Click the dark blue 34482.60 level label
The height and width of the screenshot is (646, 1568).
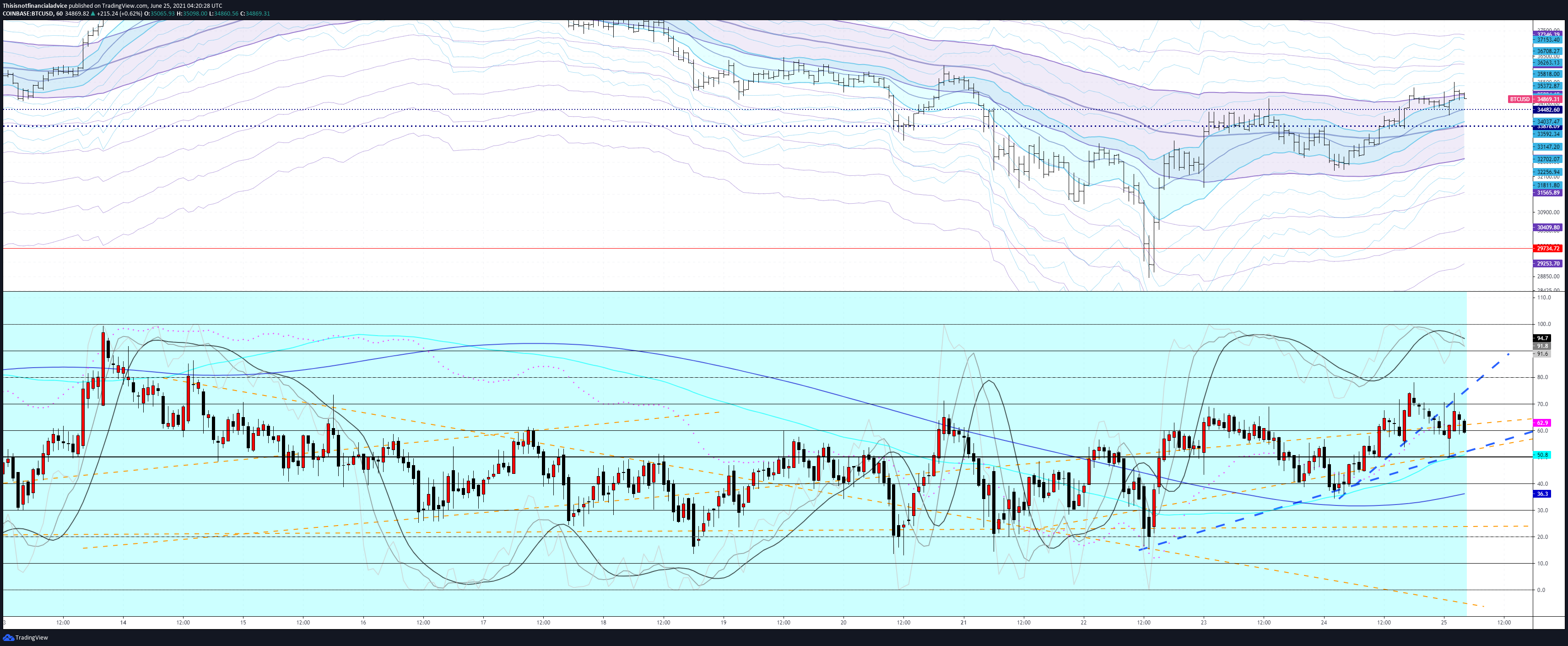1548,109
